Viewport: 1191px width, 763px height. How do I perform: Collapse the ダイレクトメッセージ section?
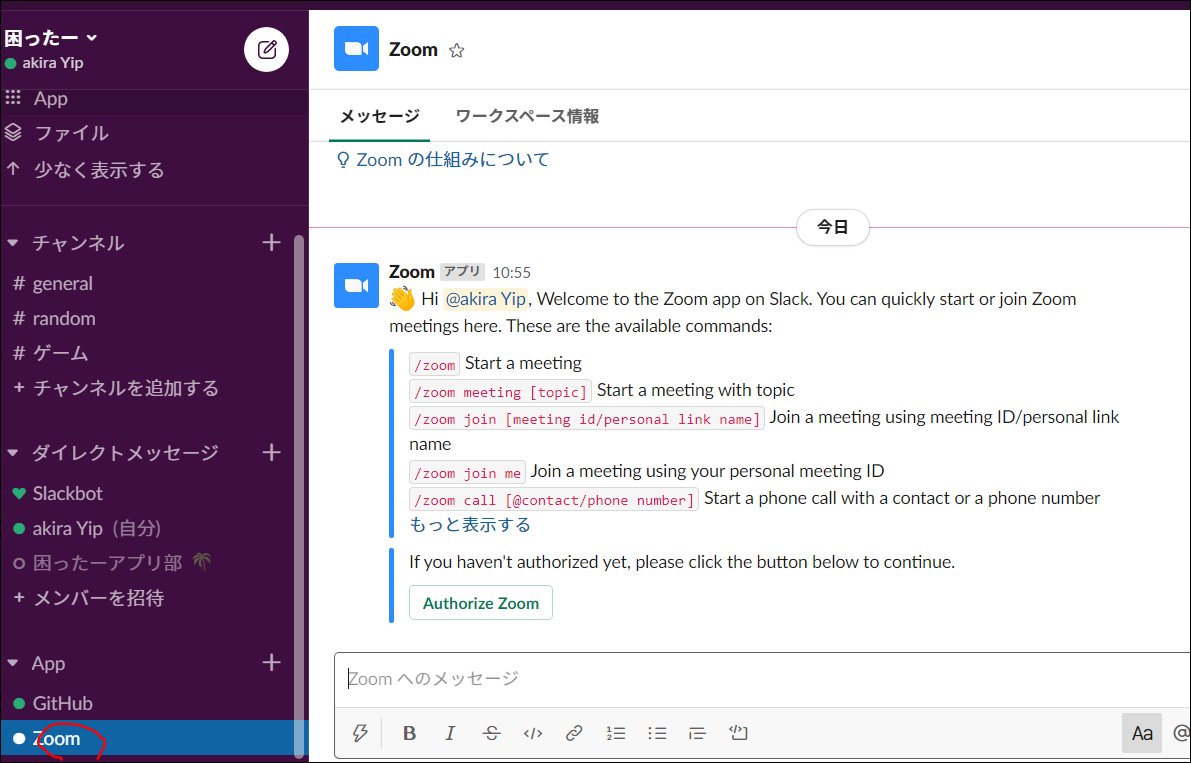pyautogui.click(x=13, y=452)
